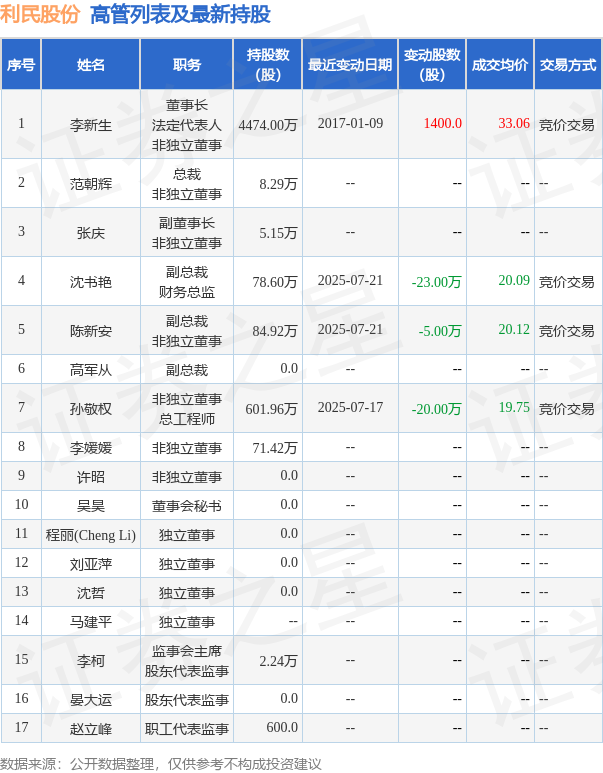Click the date 2025-07-17
This screenshot has width=603, height=773.
[350, 407]
